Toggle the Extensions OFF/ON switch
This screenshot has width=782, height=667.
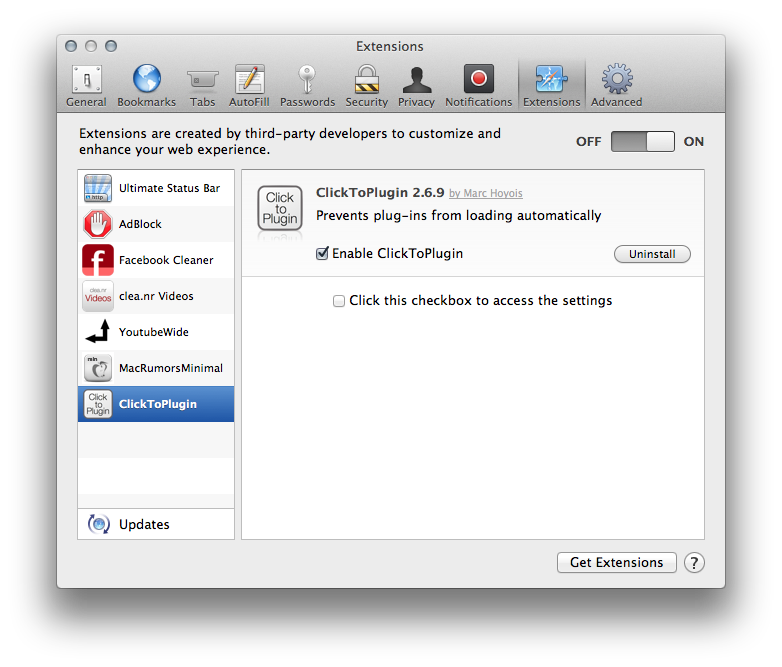click(643, 142)
